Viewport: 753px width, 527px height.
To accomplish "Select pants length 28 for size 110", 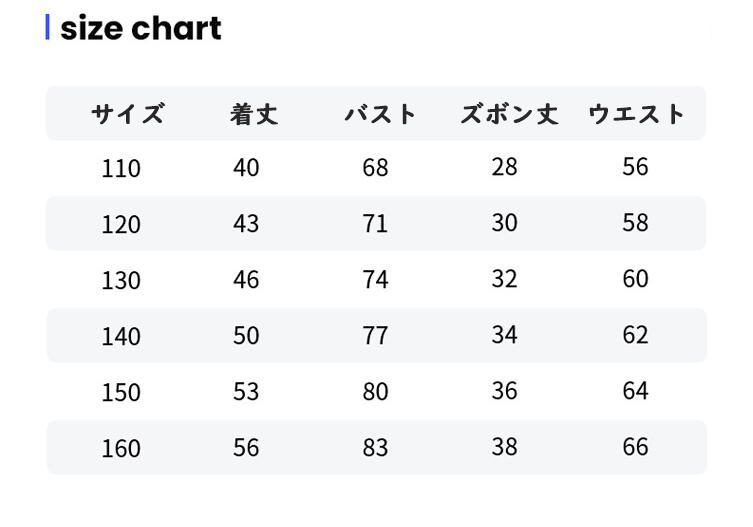I will [x=504, y=167].
